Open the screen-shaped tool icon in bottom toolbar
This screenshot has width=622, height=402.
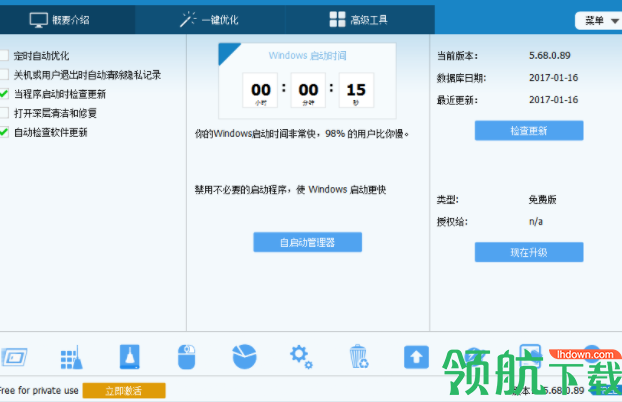click(x=14, y=357)
